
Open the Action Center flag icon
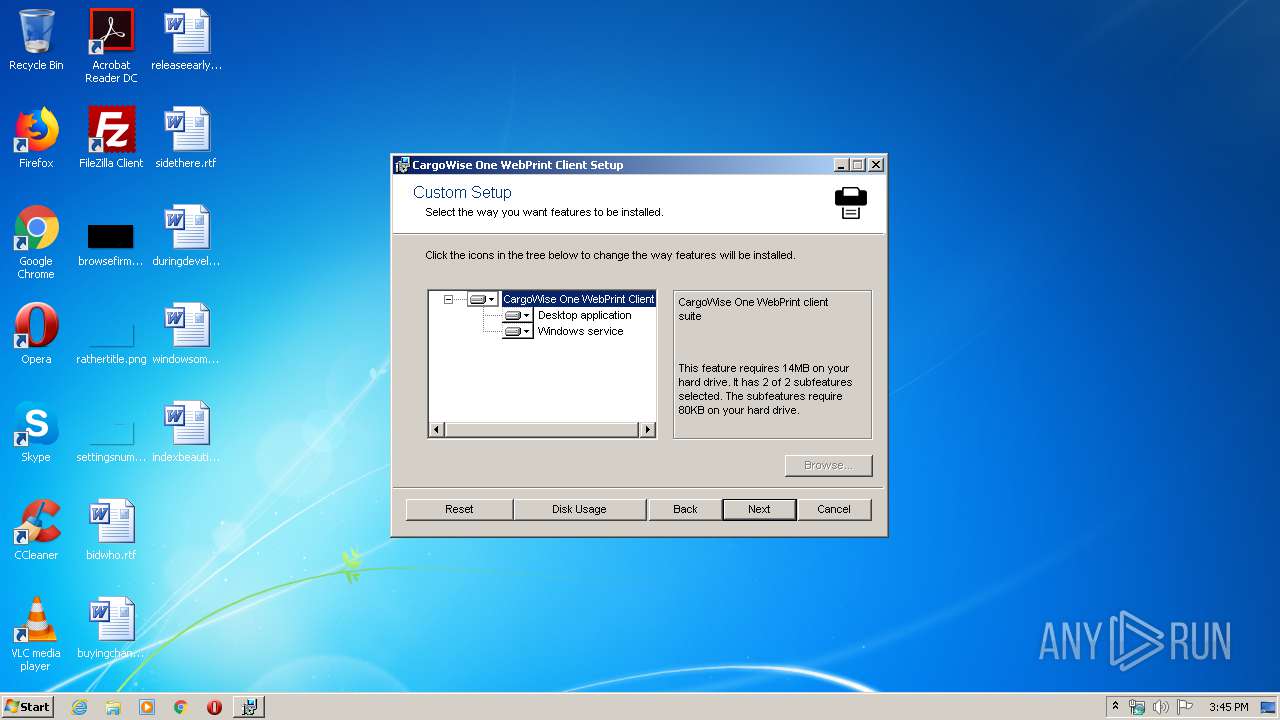coord(1185,707)
